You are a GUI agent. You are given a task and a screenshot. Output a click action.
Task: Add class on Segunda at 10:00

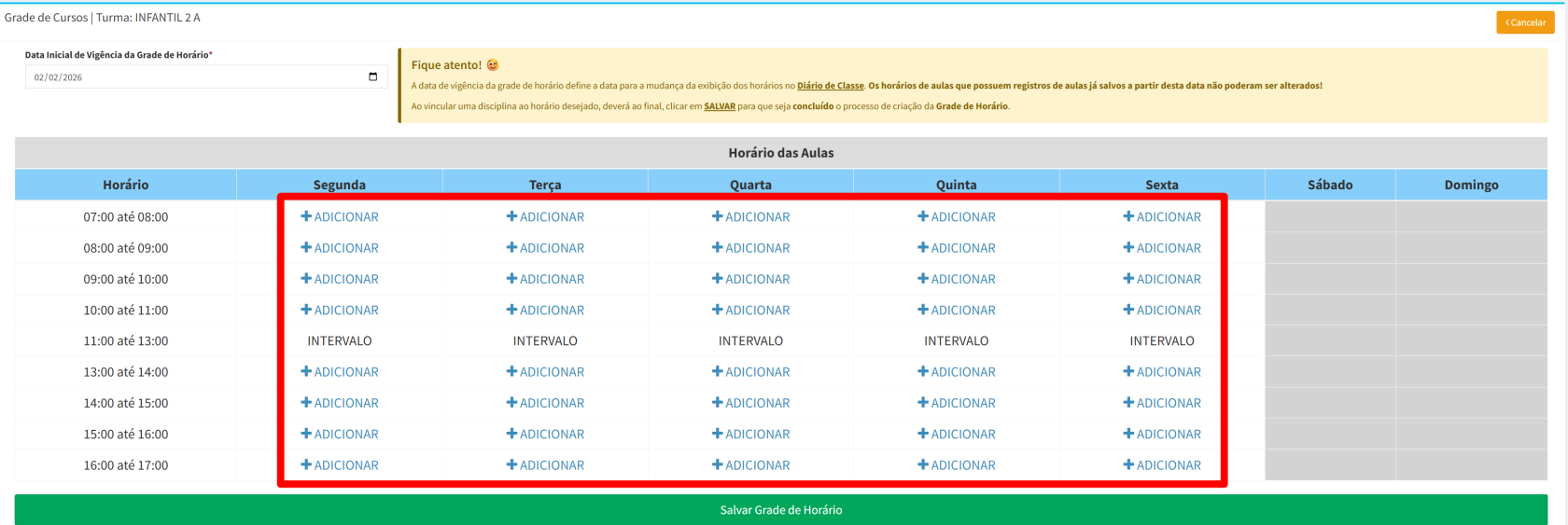[x=340, y=310]
